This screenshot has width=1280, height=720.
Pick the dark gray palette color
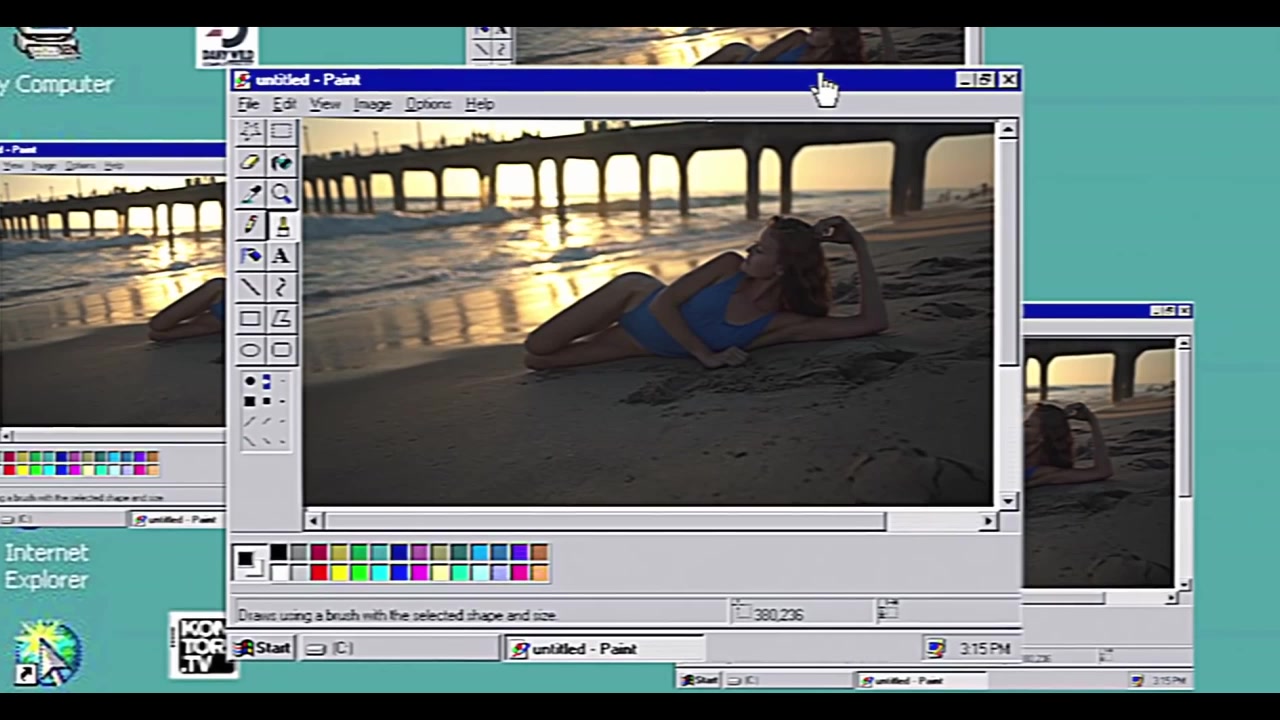(299, 552)
